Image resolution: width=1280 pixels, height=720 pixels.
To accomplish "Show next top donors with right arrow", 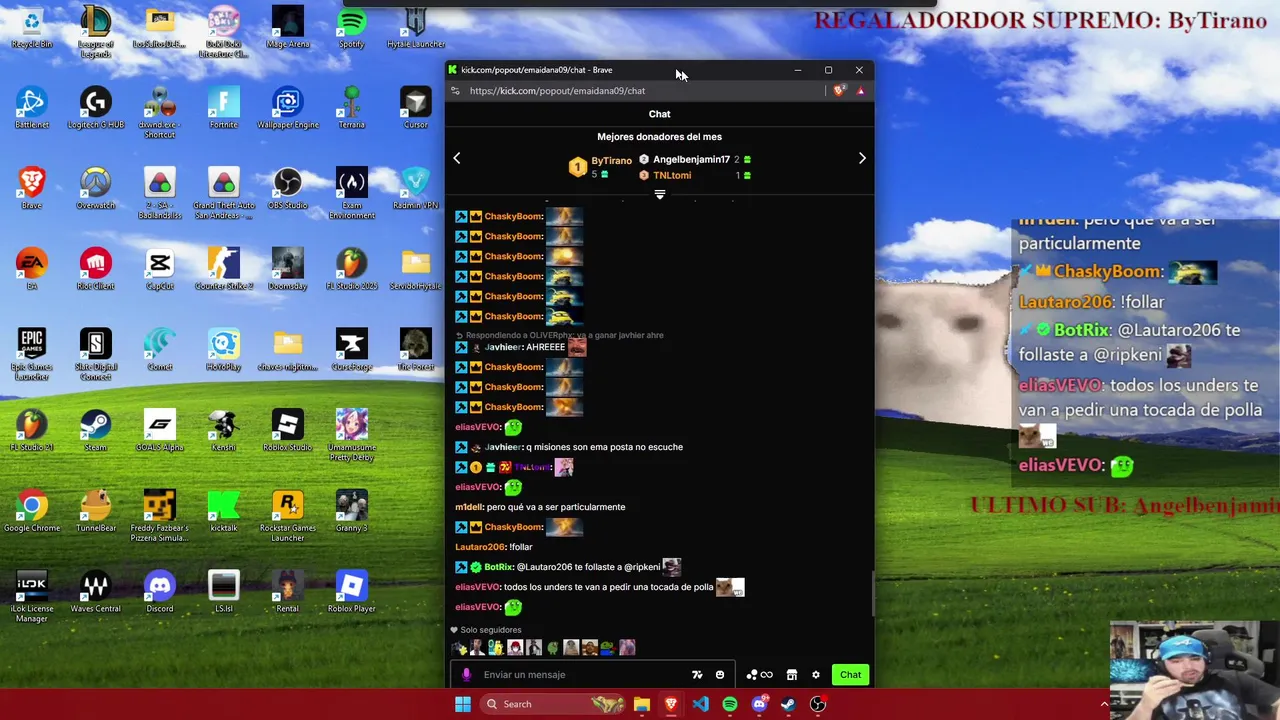I will [x=862, y=158].
